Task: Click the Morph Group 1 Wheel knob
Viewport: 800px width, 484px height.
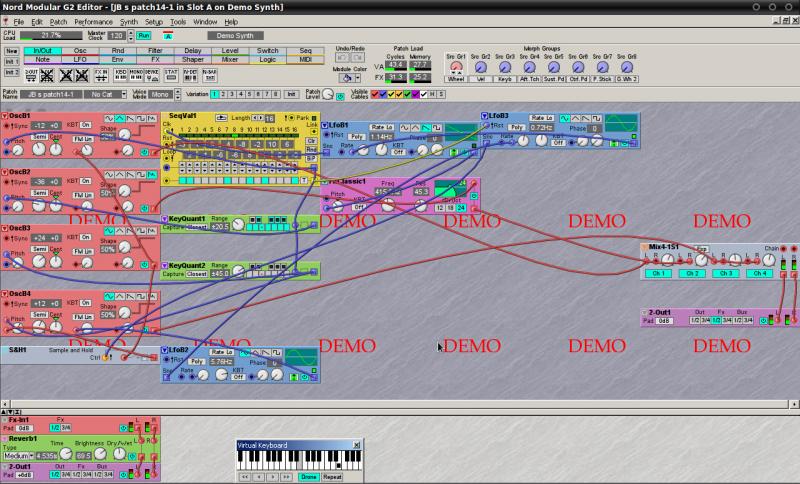Action: pyautogui.click(x=456, y=67)
